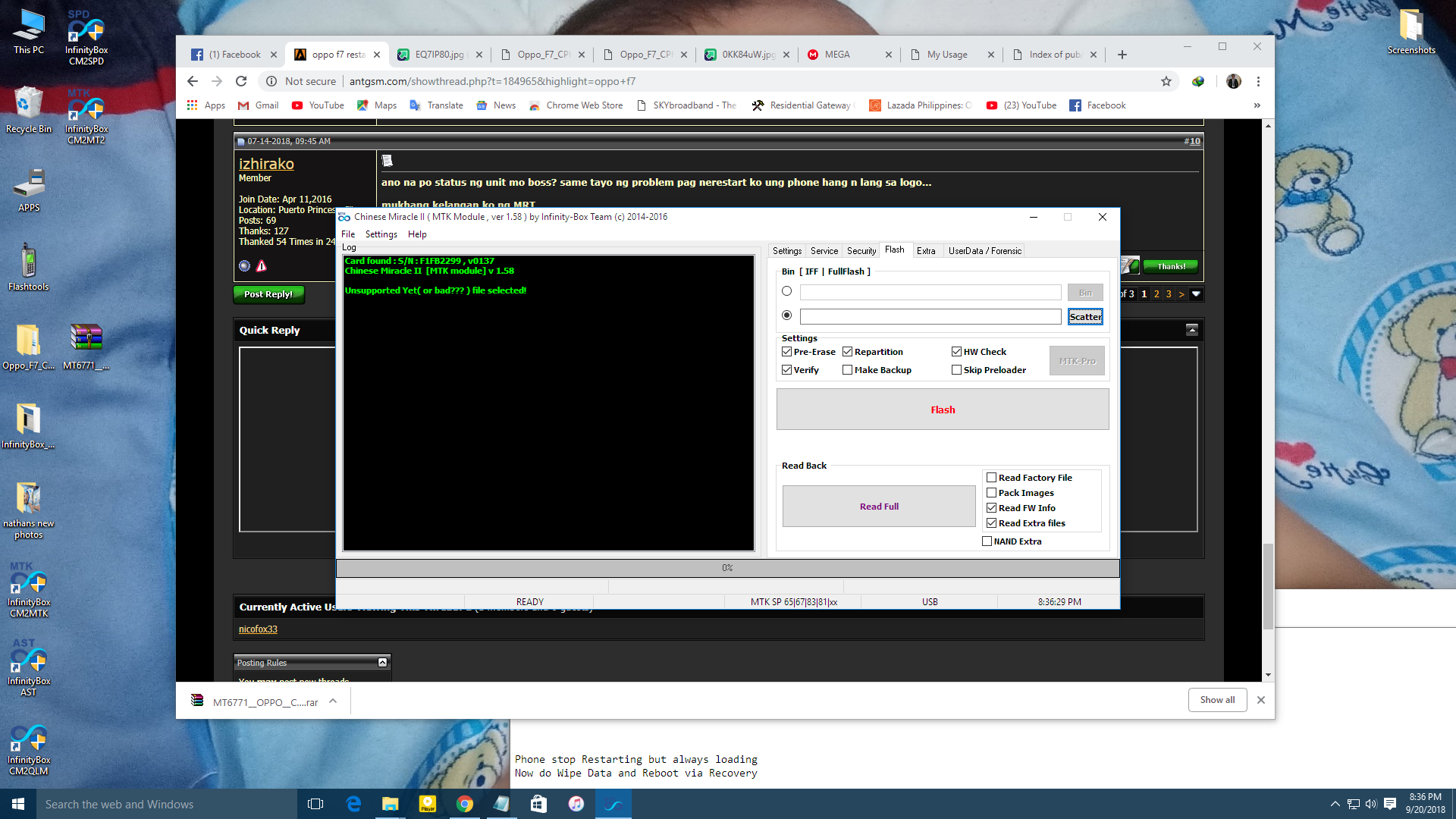Open InfinityBox CM2MT2 desktop shortcut
The height and width of the screenshot is (819, 1456).
point(86,117)
